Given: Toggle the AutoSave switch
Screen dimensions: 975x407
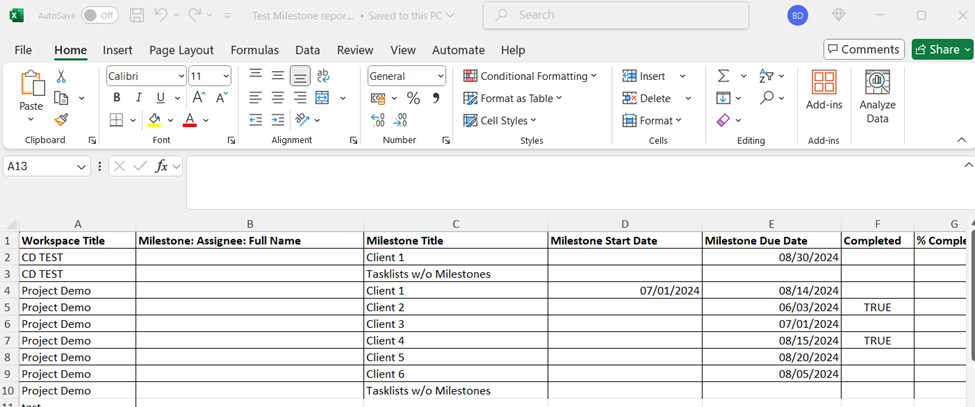Looking at the screenshot, I should coord(99,15).
